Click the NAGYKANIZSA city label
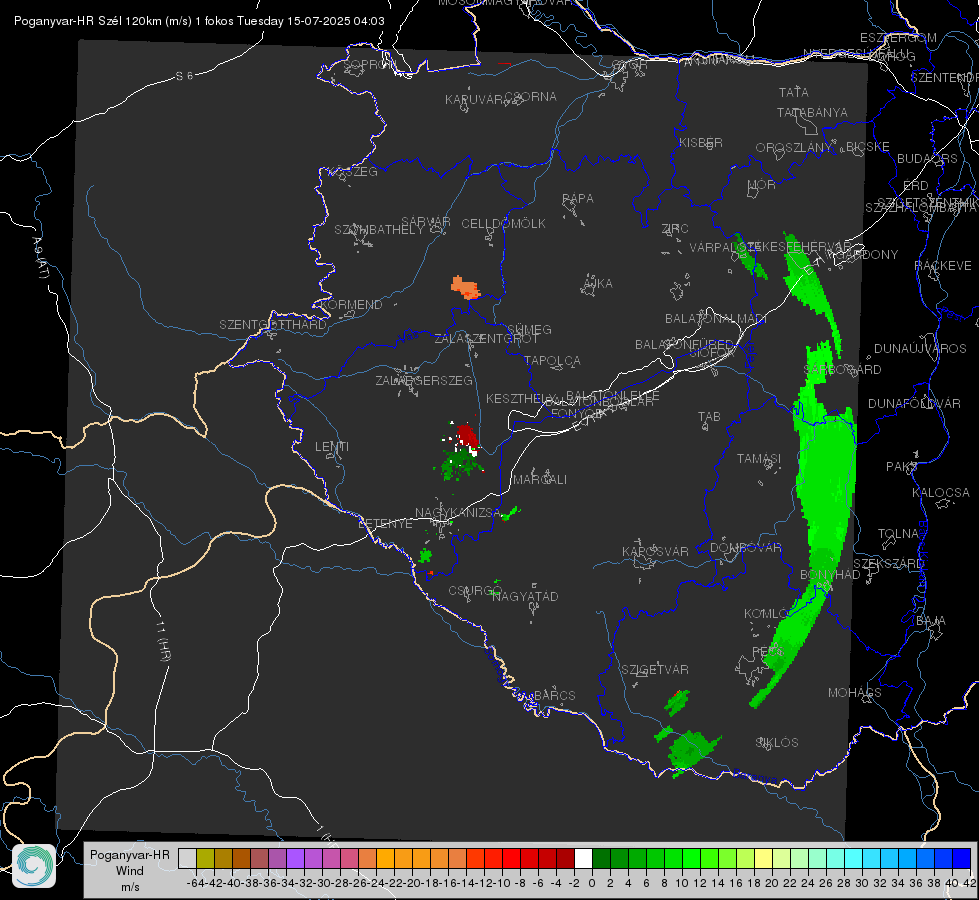 pyautogui.click(x=458, y=513)
